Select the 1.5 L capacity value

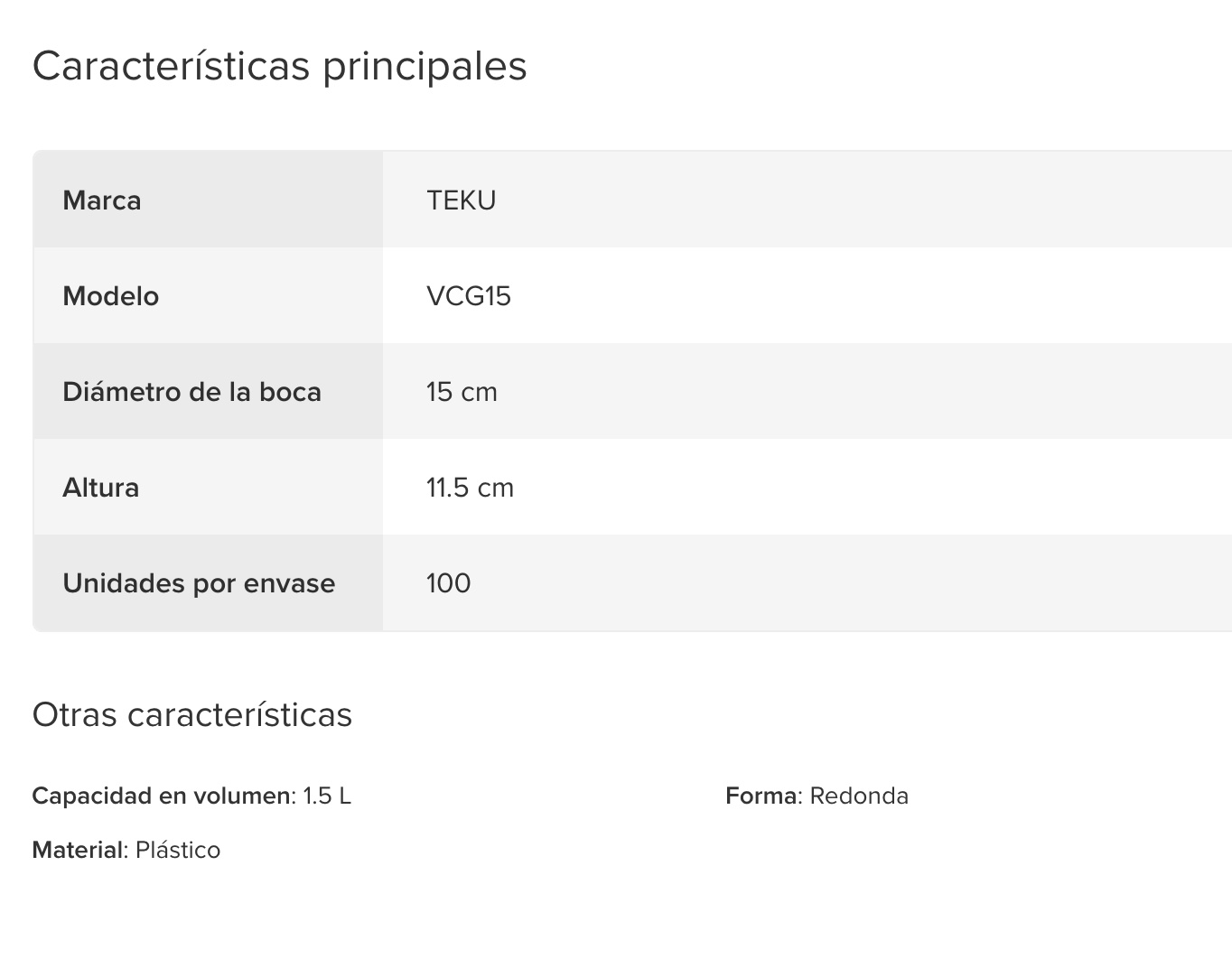coord(327,796)
